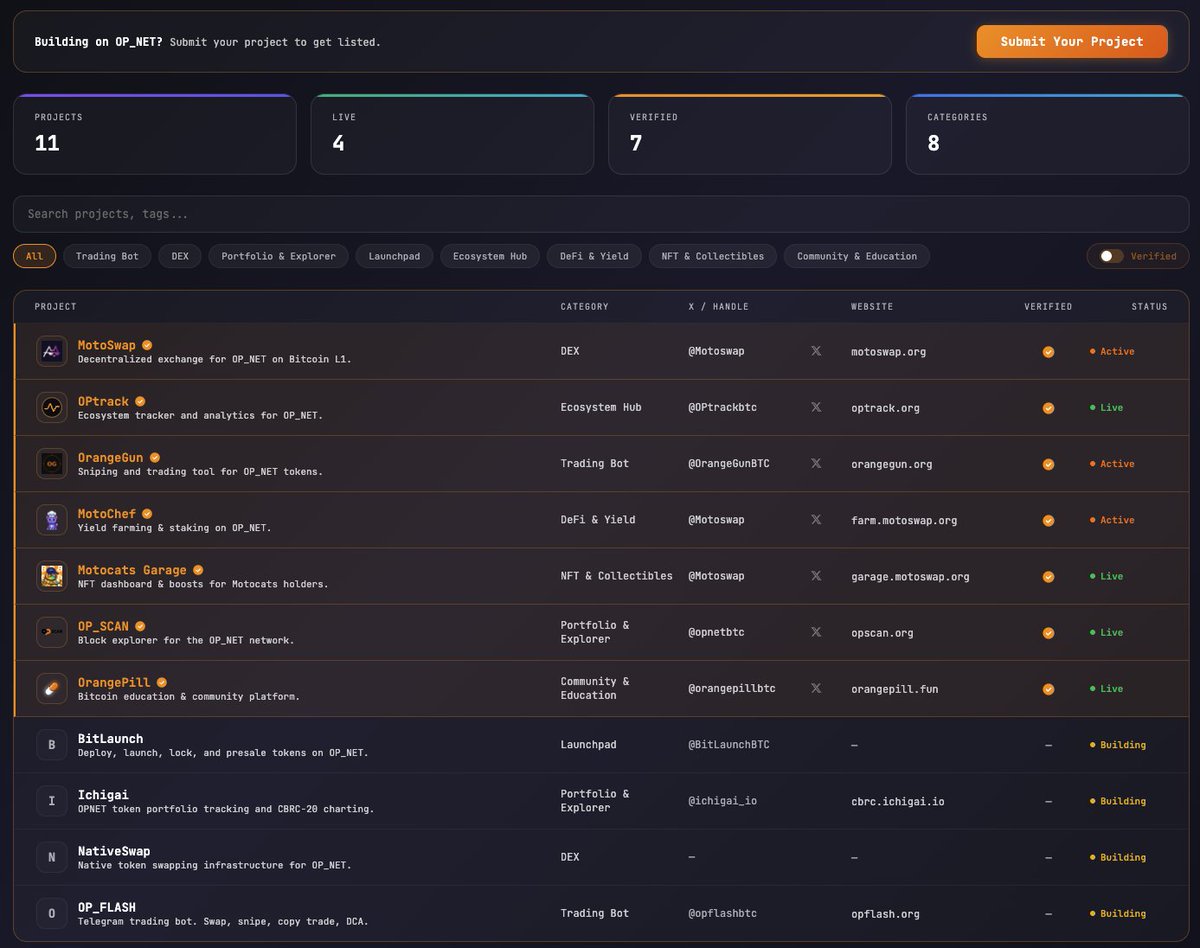The height and width of the screenshot is (948, 1200).
Task: Filter by DeFi & Yield category
Action: (x=594, y=256)
